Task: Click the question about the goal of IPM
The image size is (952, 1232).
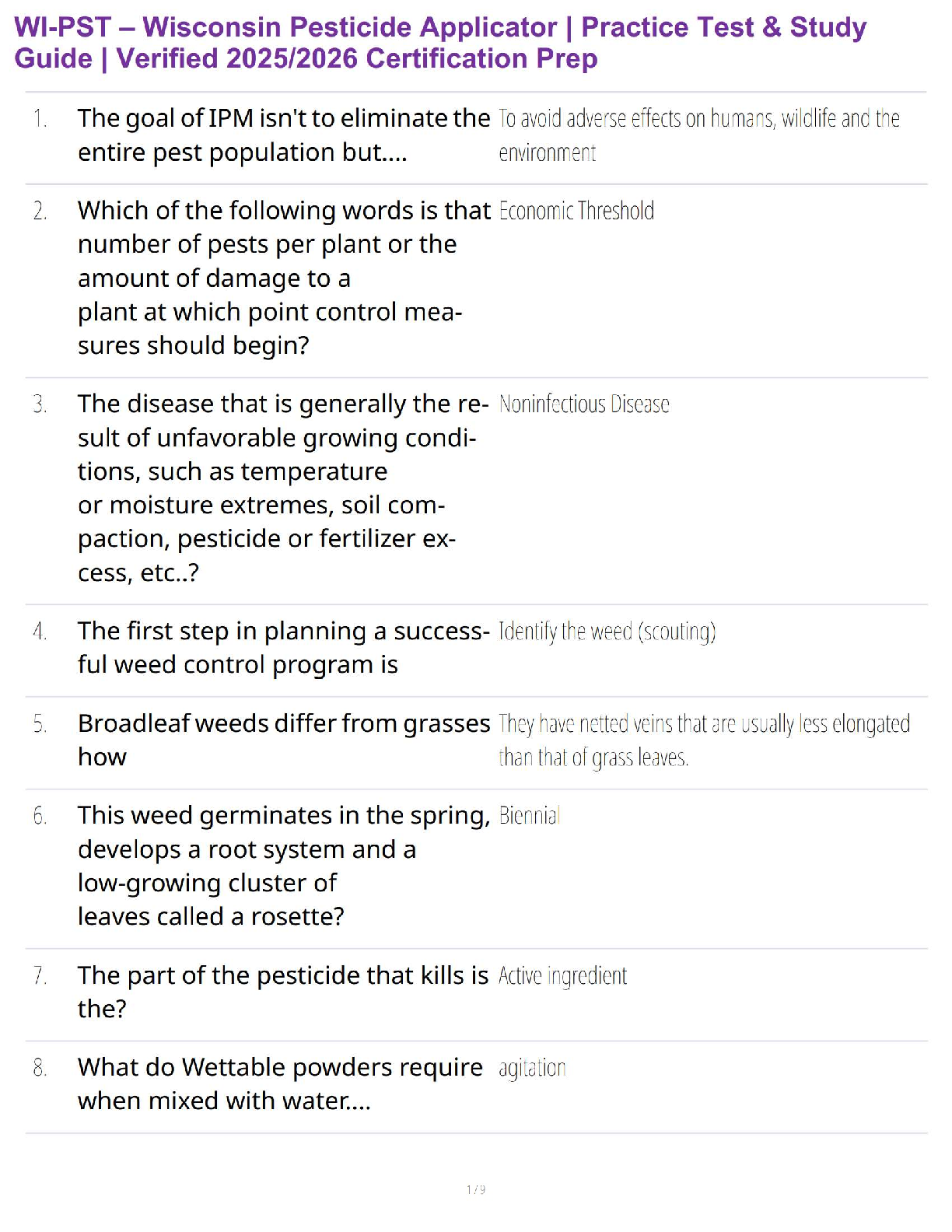Action: pyautogui.click(x=284, y=135)
